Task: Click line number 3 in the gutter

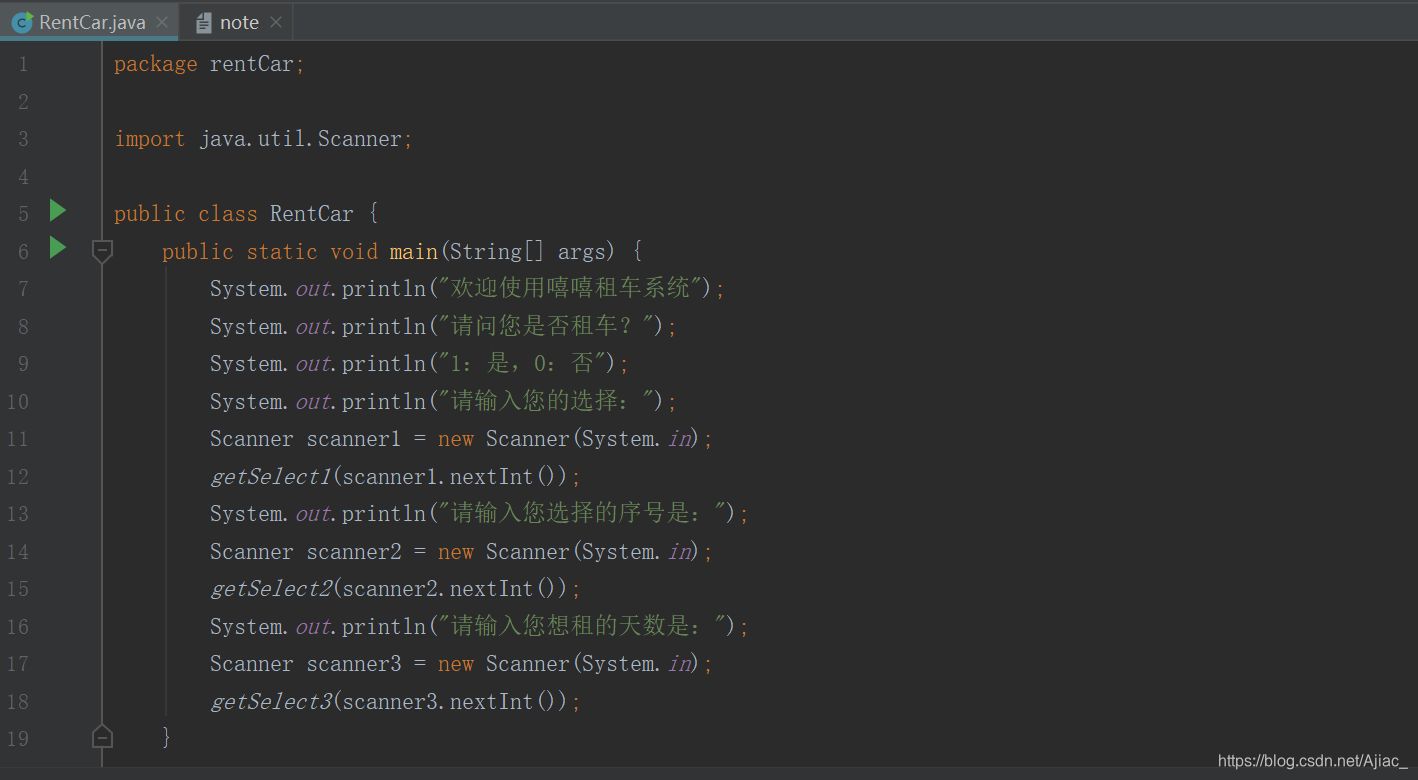Action: coord(23,139)
